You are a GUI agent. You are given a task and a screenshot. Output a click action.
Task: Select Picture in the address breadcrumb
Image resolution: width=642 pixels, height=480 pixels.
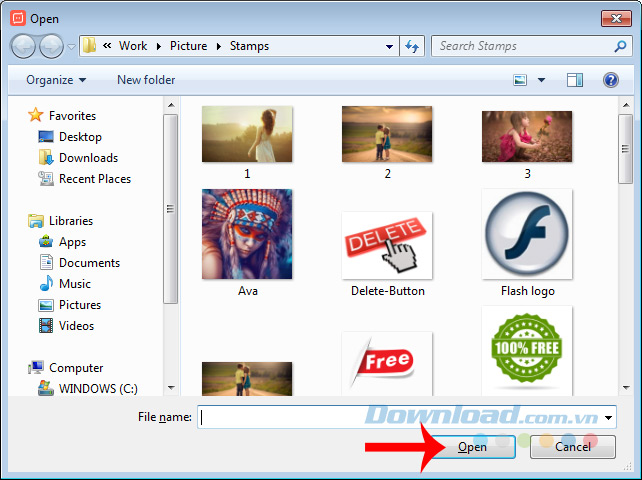point(188,46)
